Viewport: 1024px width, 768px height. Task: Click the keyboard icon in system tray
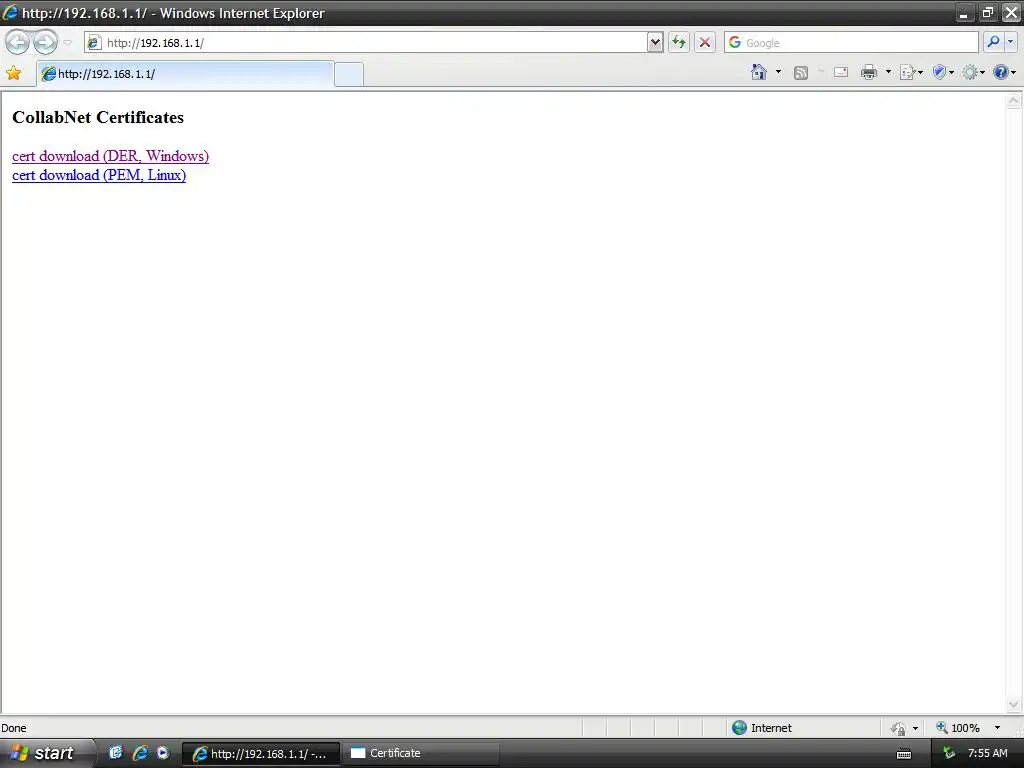(x=904, y=754)
